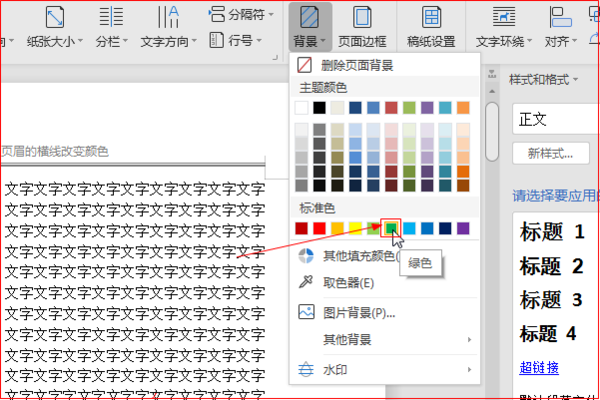The width and height of the screenshot is (600, 400).
Task: Click the 背景 background icon
Action: click(309, 17)
